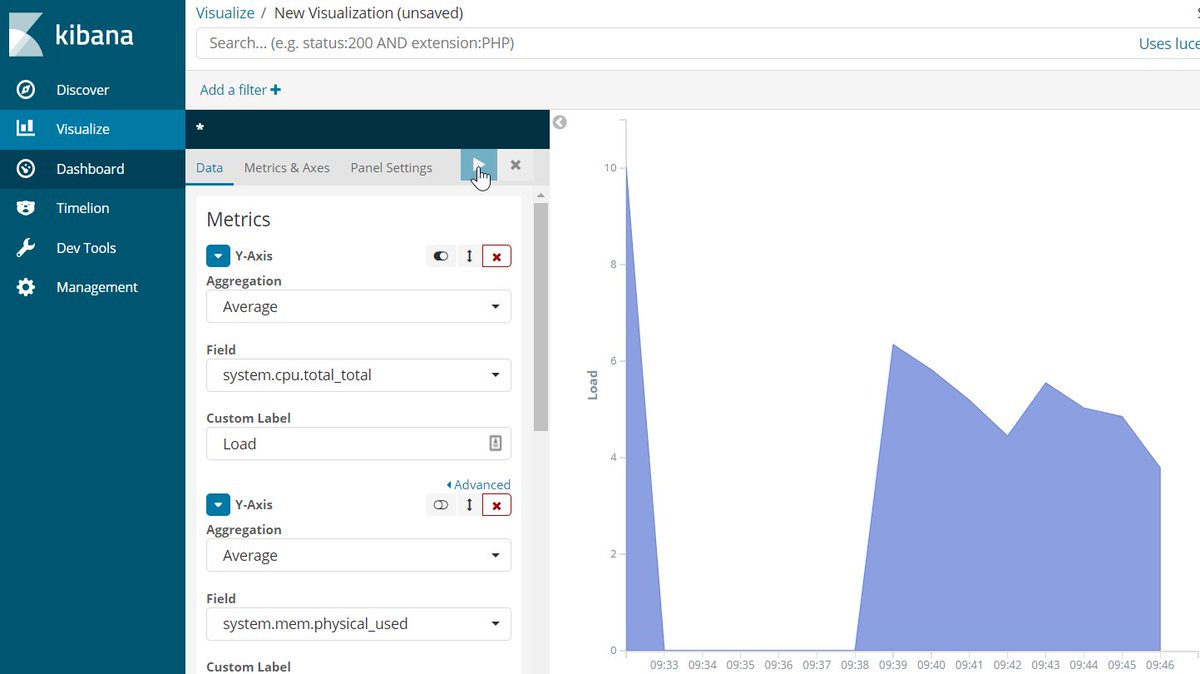The height and width of the screenshot is (674, 1200).
Task: Click the Metrics section heading
Action: coord(238,219)
